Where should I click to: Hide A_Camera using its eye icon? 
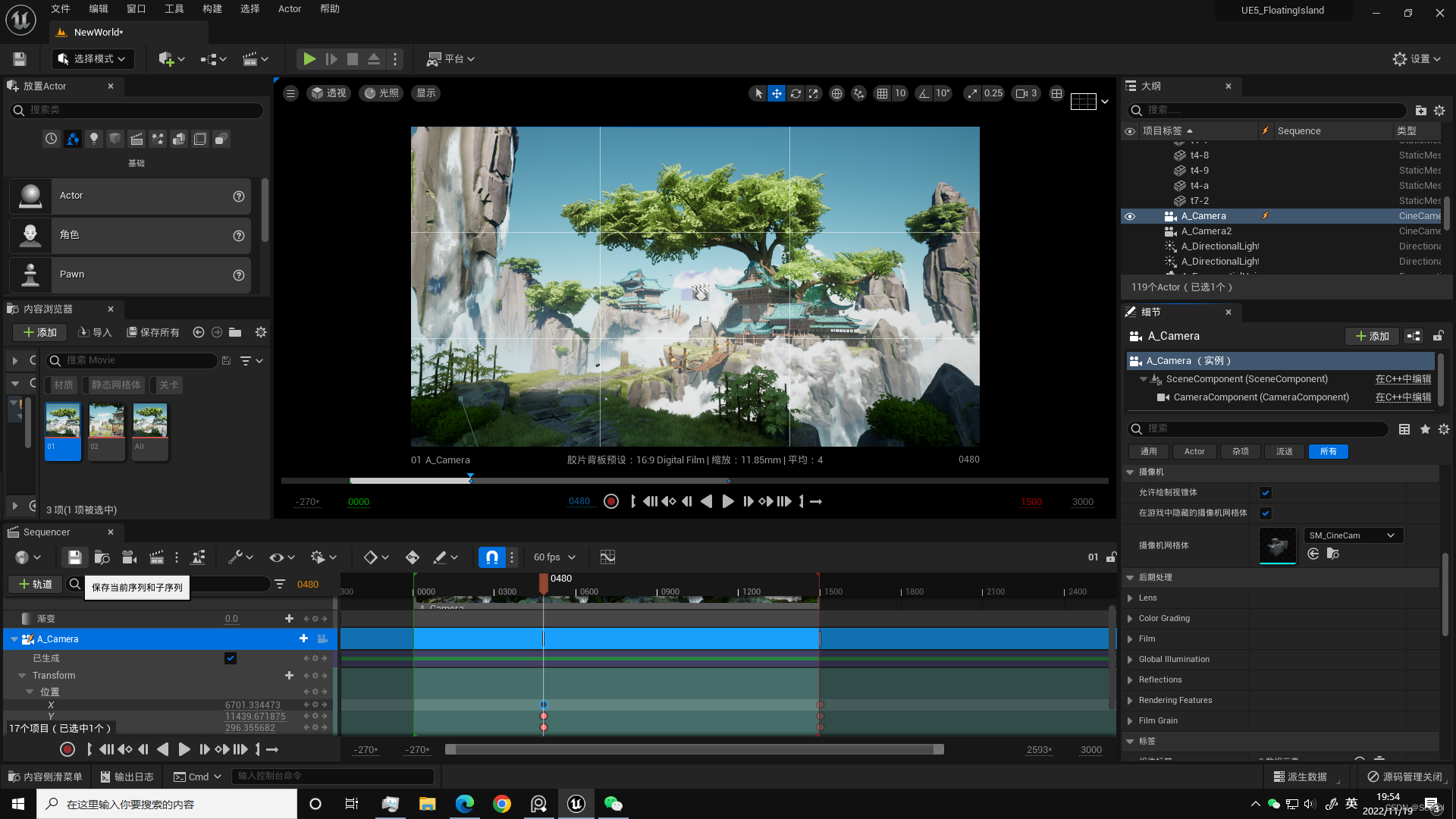1130,216
